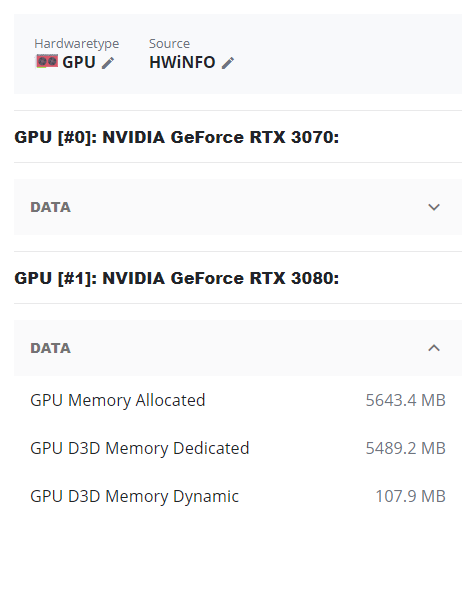This screenshot has height=601, width=474.
Task: Collapse the RTX 3080 DATA section header
Action: click(x=238, y=348)
